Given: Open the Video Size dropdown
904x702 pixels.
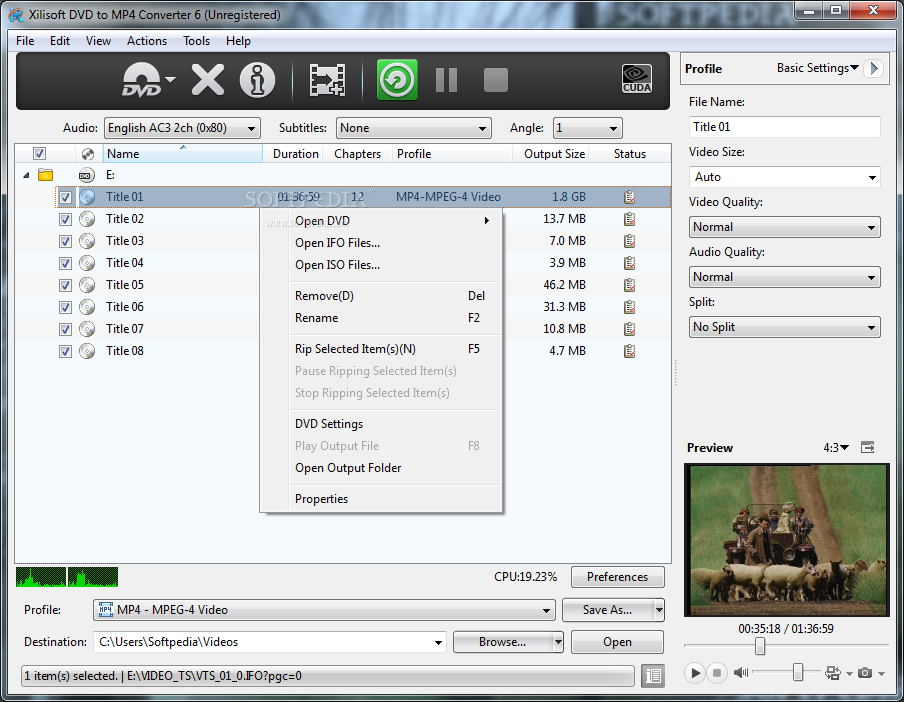Looking at the screenshot, I should click(x=784, y=177).
